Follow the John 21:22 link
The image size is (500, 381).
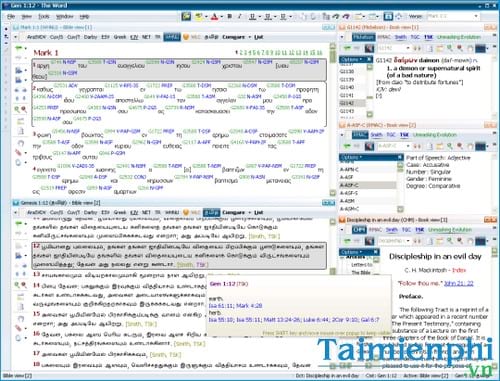point(459,283)
